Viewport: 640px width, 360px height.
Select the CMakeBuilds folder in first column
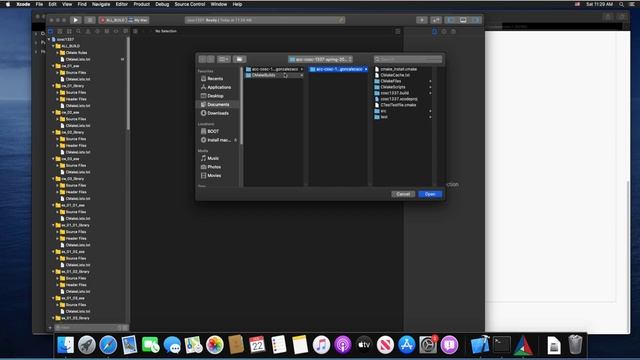click(274, 75)
